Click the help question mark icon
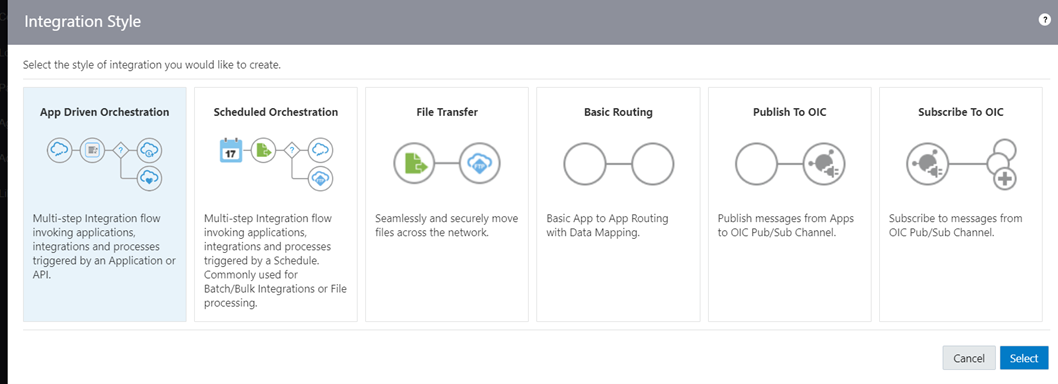 point(1044,20)
